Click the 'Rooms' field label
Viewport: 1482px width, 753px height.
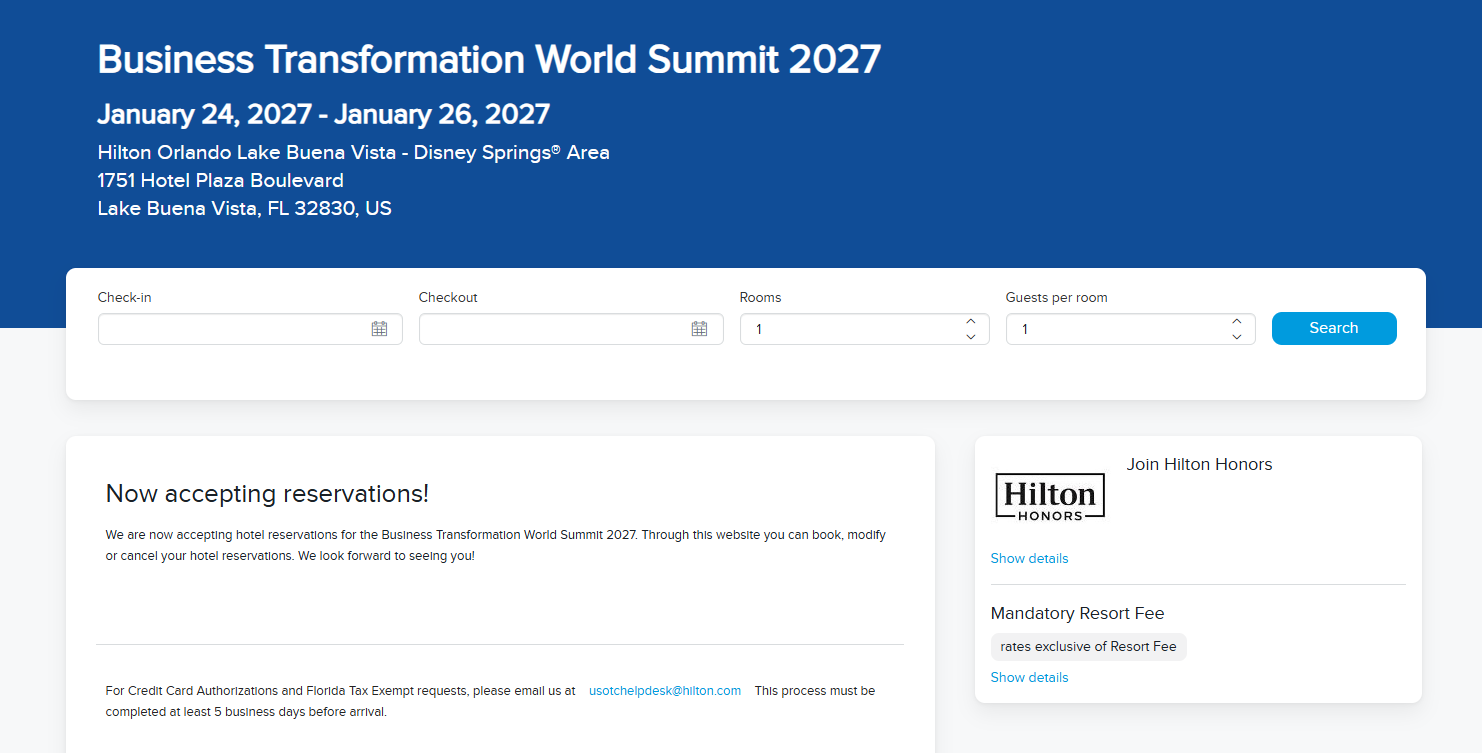[761, 298]
